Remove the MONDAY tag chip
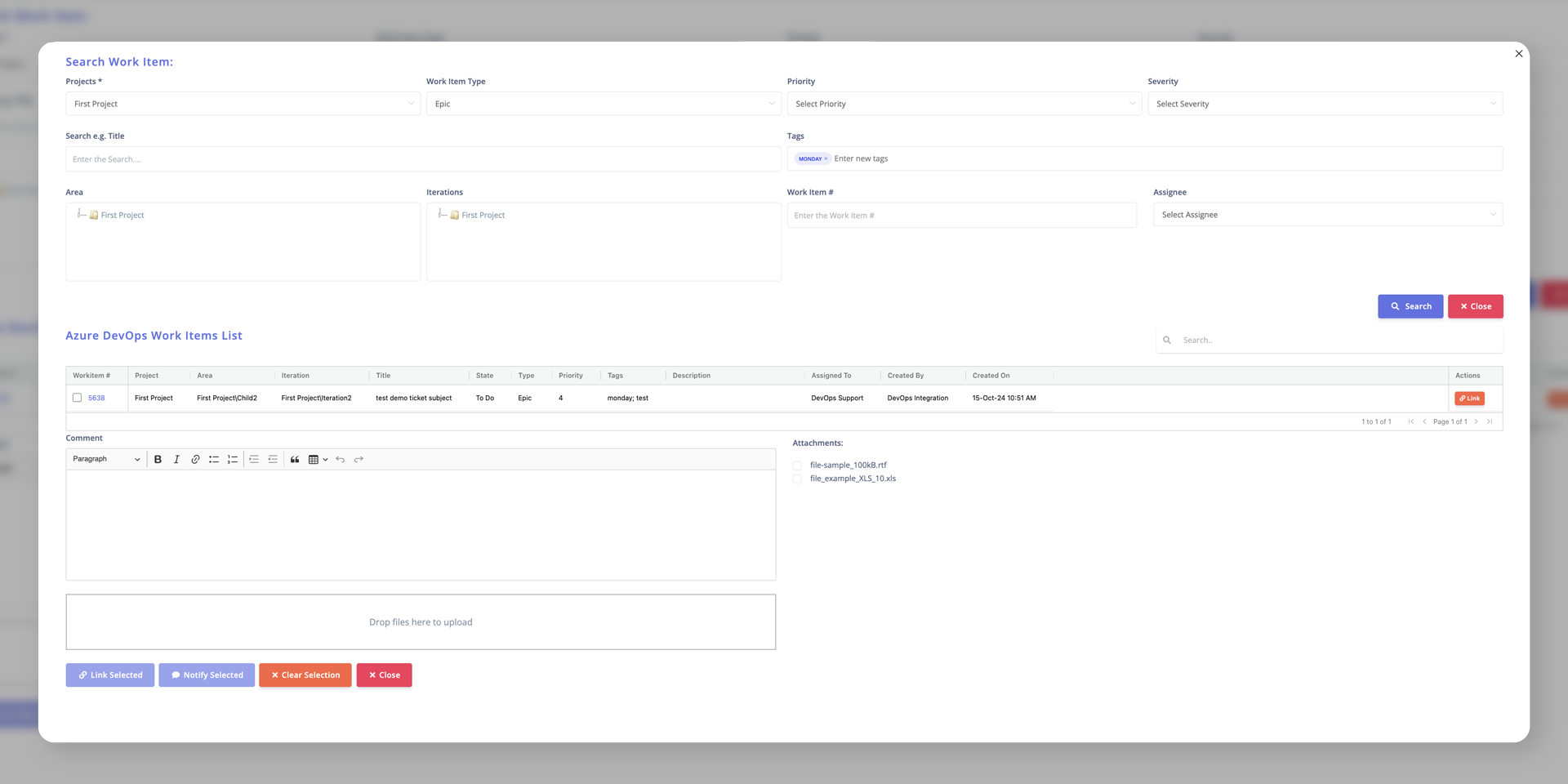Screen dimensions: 1568x784 [826, 159]
